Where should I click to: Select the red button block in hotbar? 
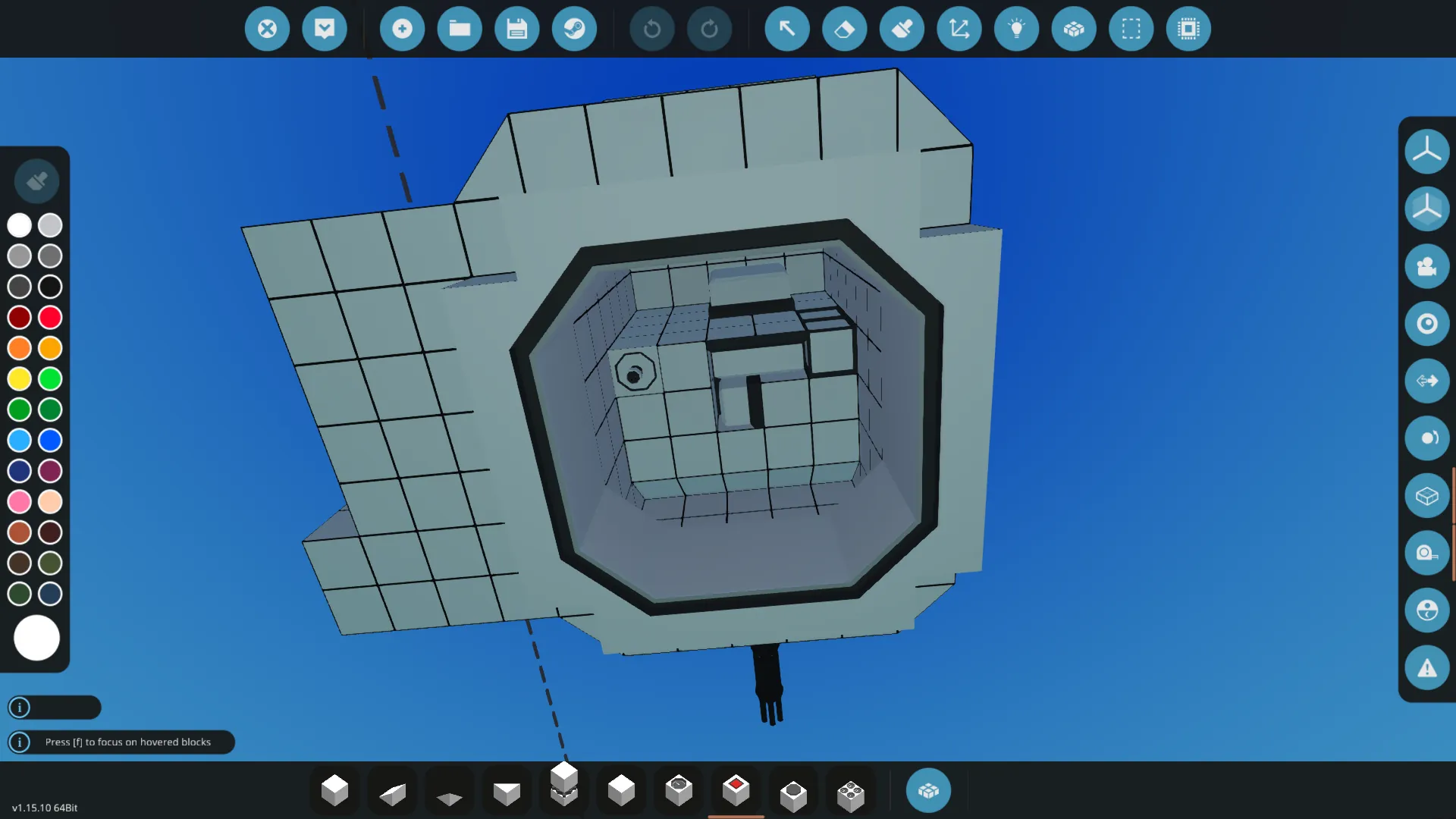click(736, 790)
